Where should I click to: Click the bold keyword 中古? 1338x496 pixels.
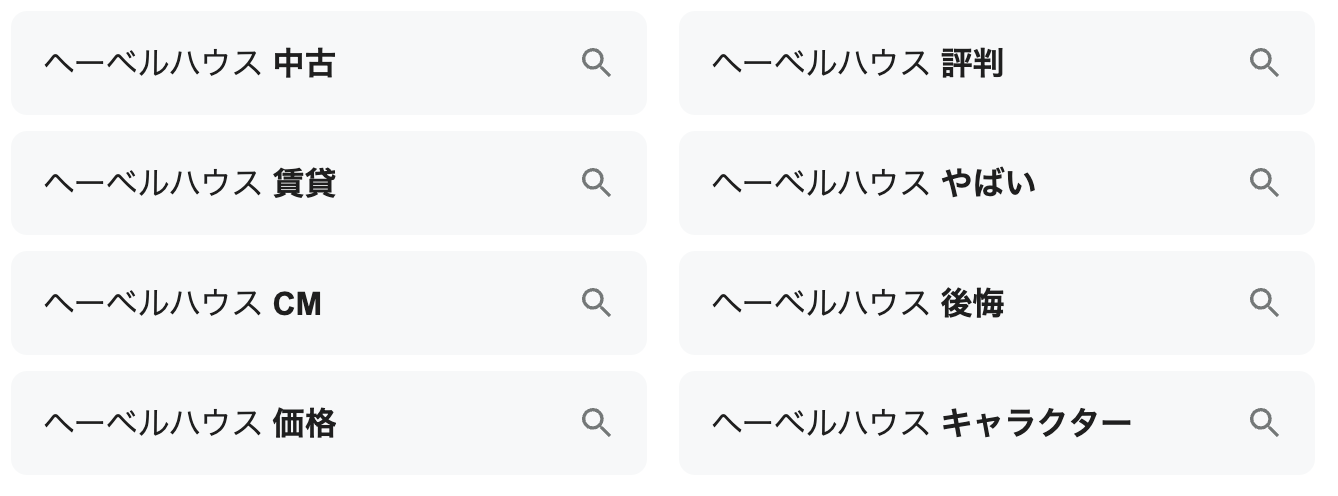304,64
